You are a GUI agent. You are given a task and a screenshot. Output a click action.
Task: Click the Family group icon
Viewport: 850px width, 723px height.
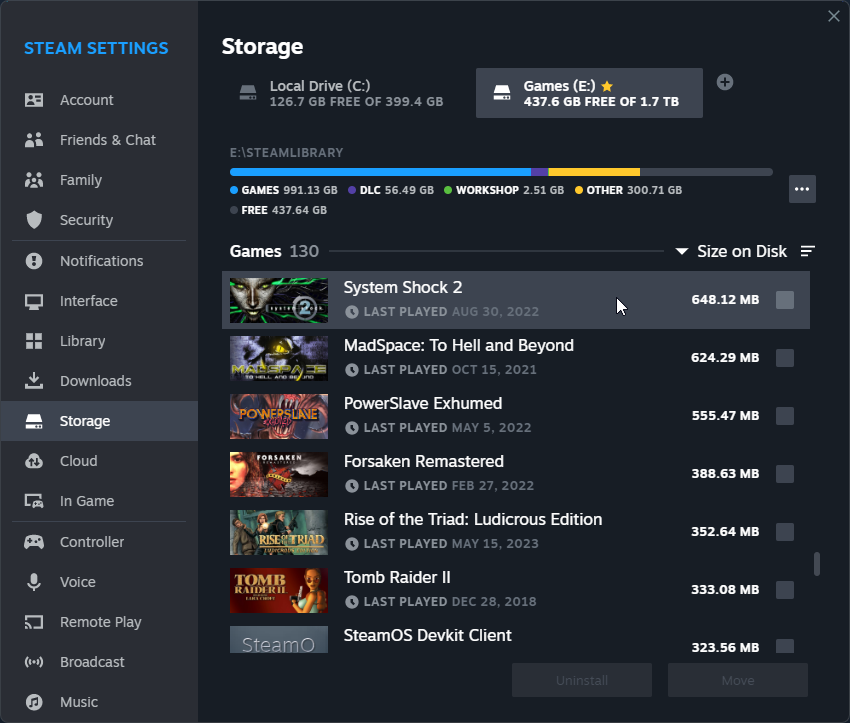coord(34,180)
